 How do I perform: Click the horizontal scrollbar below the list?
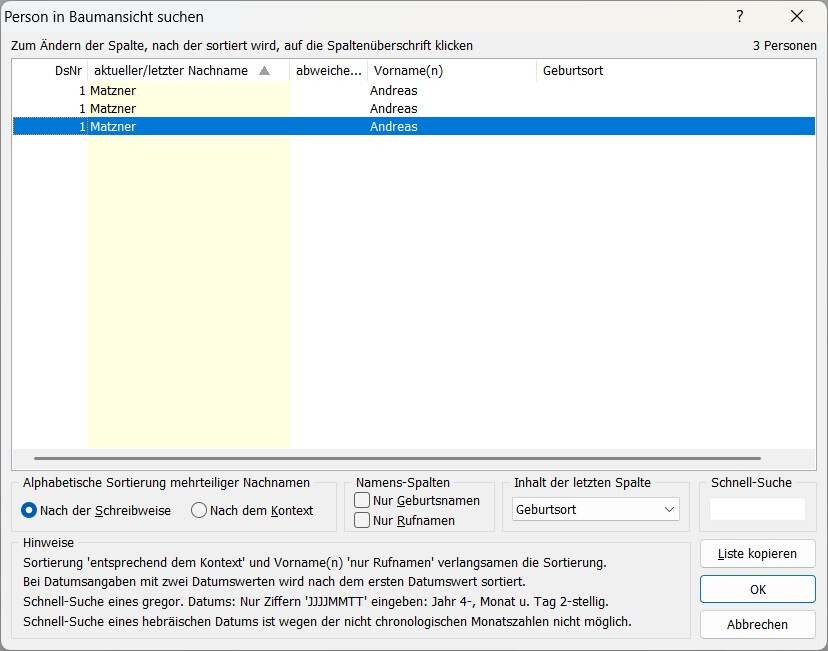tap(397, 458)
